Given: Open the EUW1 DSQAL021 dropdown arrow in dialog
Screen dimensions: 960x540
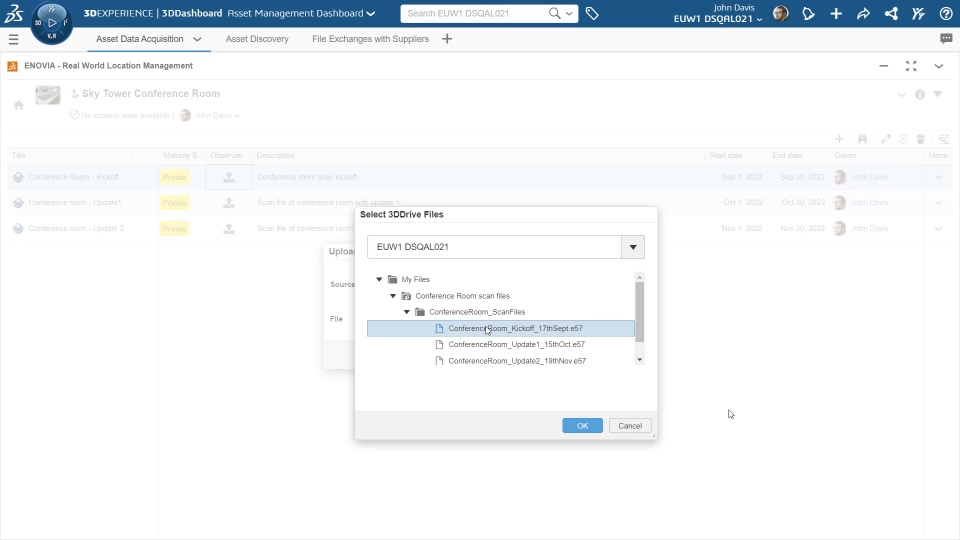Looking at the screenshot, I should [633, 247].
